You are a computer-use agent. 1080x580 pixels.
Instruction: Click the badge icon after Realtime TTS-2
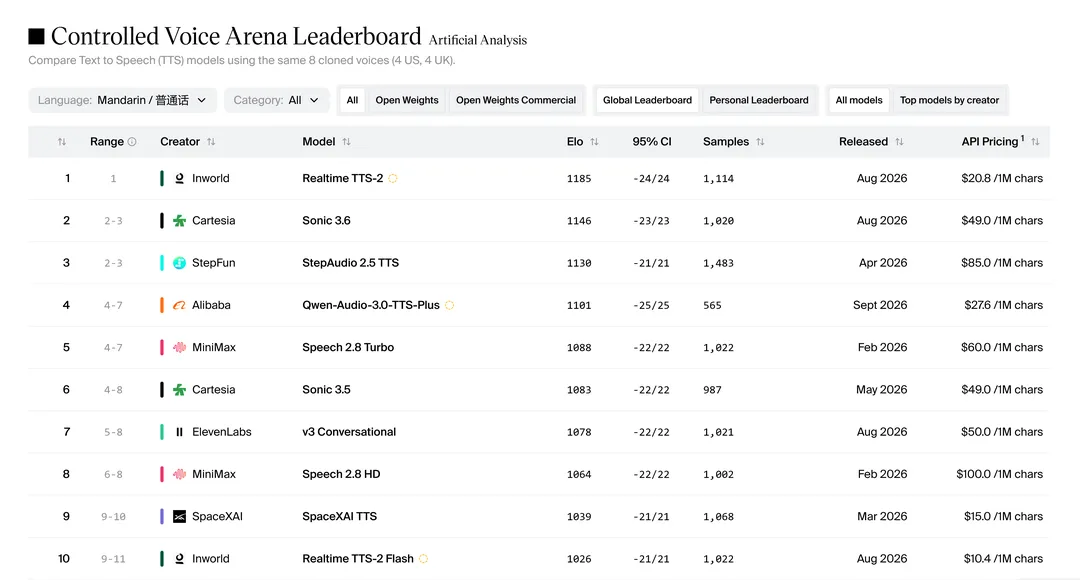pyautogui.click(x=393, y=178)
